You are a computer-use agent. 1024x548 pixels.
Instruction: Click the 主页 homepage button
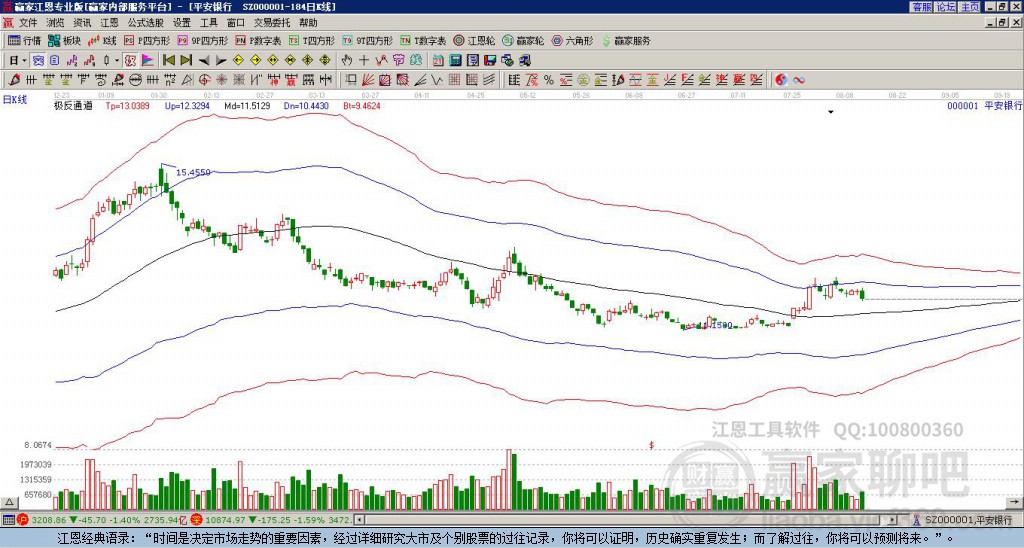pyautogui.click(x=970, y=7)
